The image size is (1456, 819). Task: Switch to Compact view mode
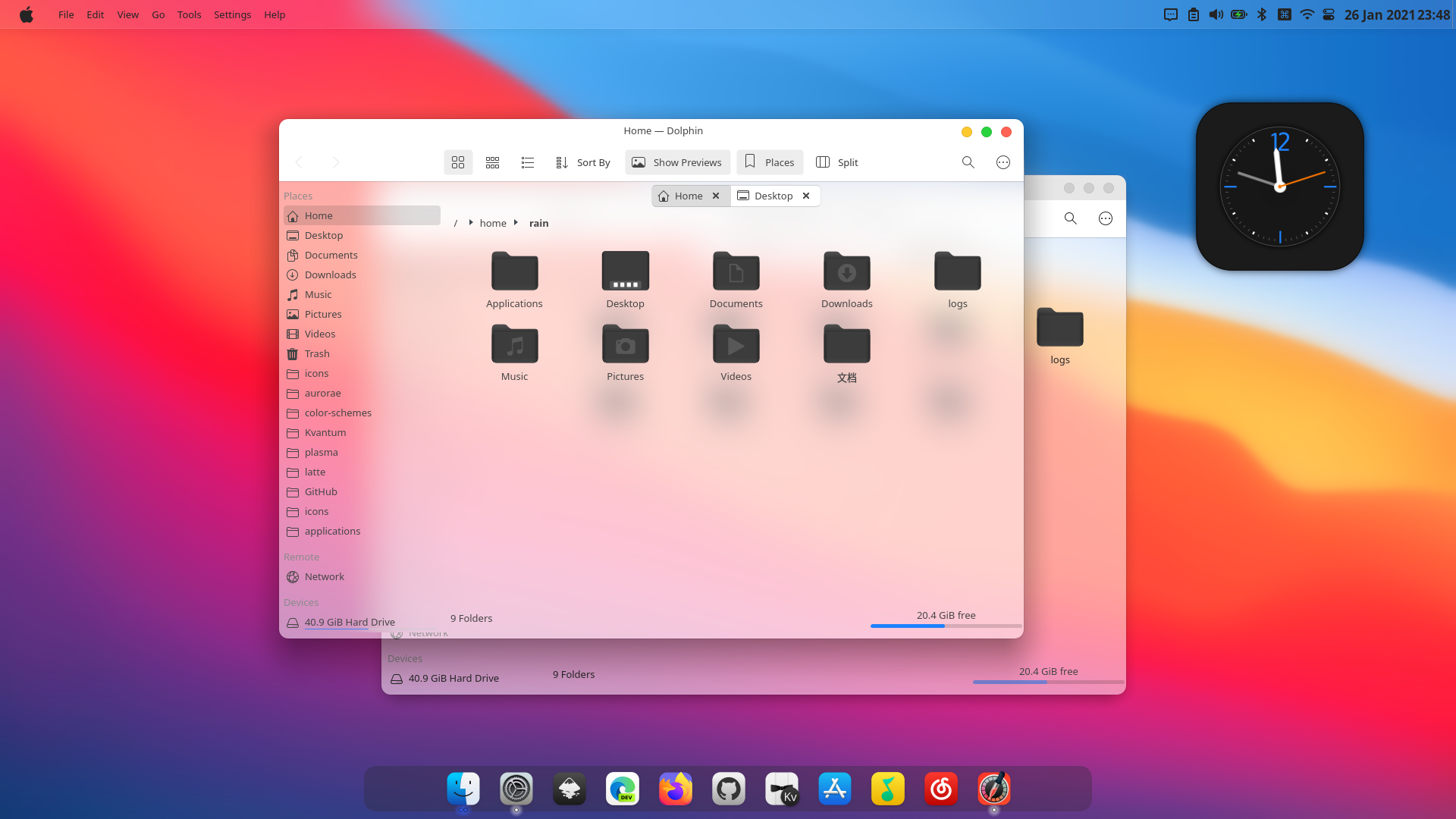493,162
